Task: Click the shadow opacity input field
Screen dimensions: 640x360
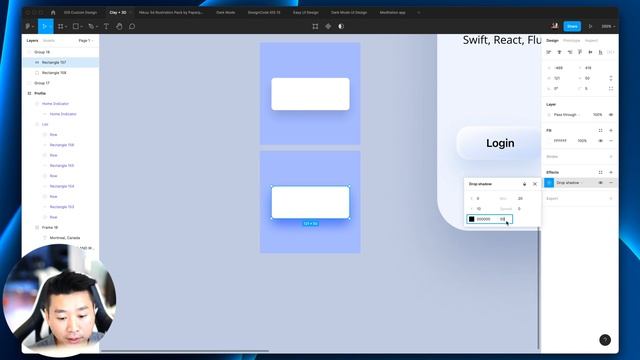Action: 504,219
